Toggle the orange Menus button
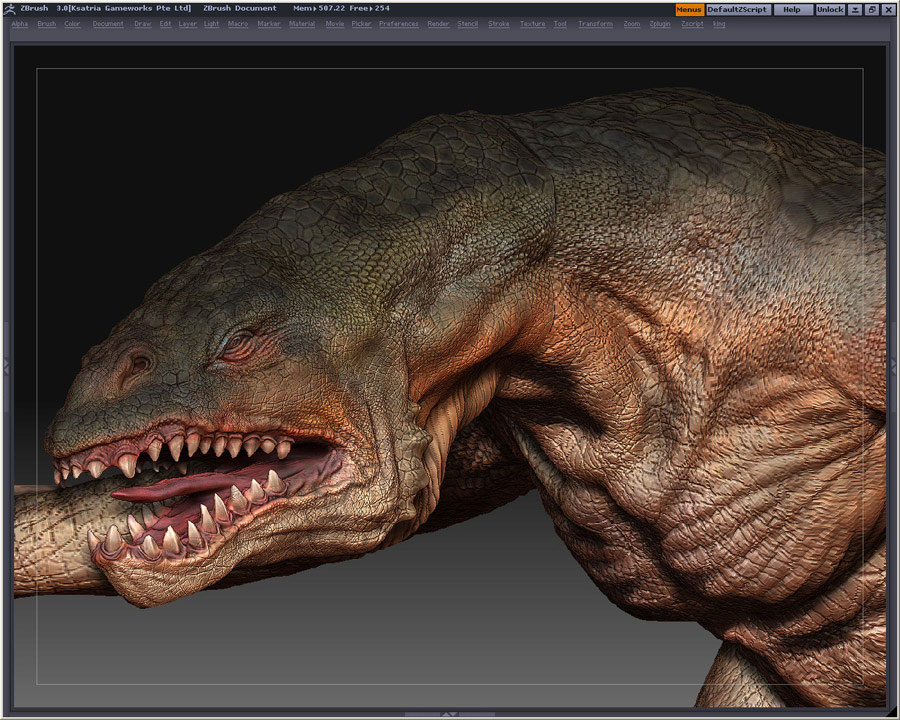The image size is (900, 720). [x=689, y=10]
